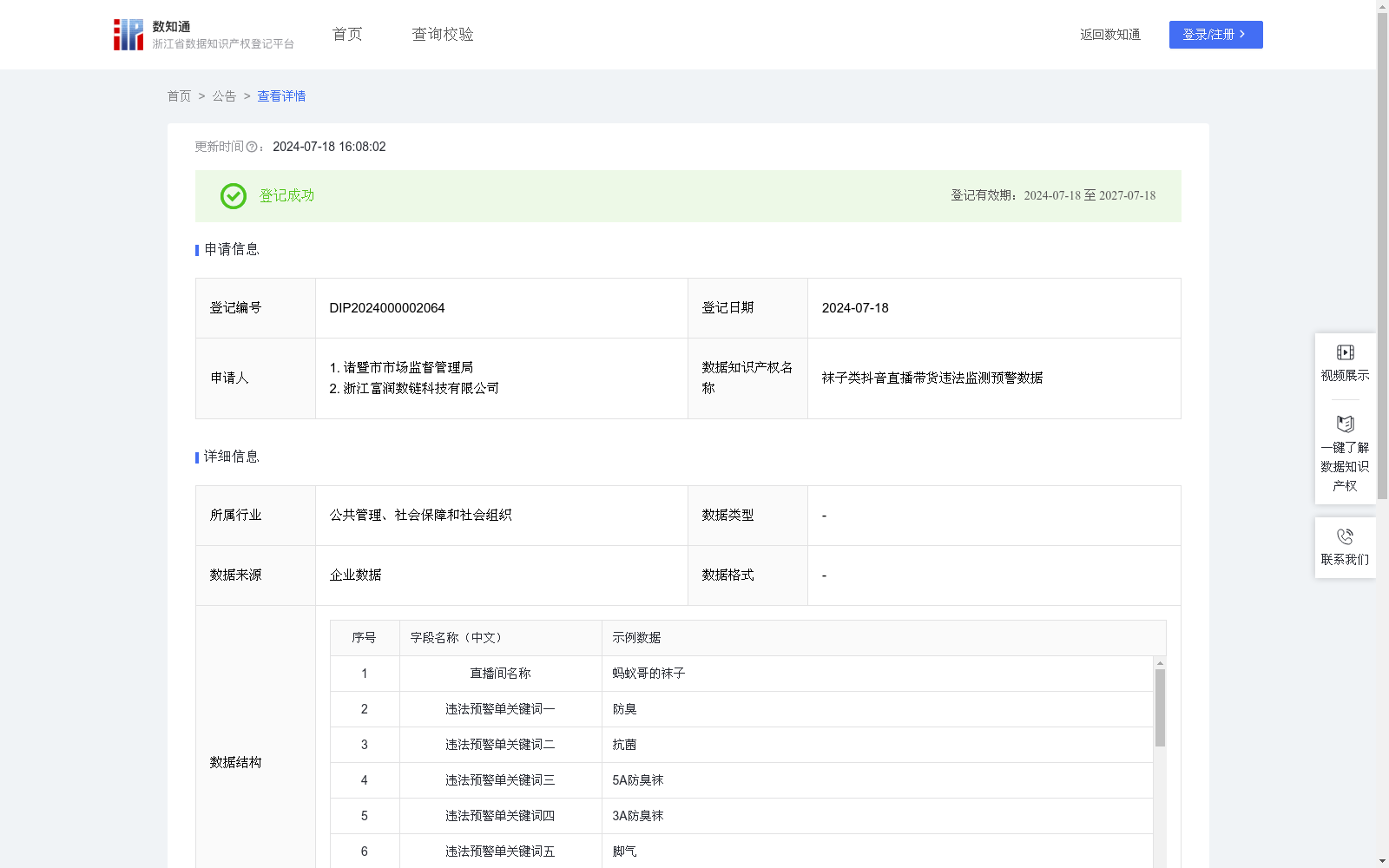Image resolution: width=1389 pixels, height=868 pixels.
Task: Click the 登录/注册 button
Action: coord(1215,35)
